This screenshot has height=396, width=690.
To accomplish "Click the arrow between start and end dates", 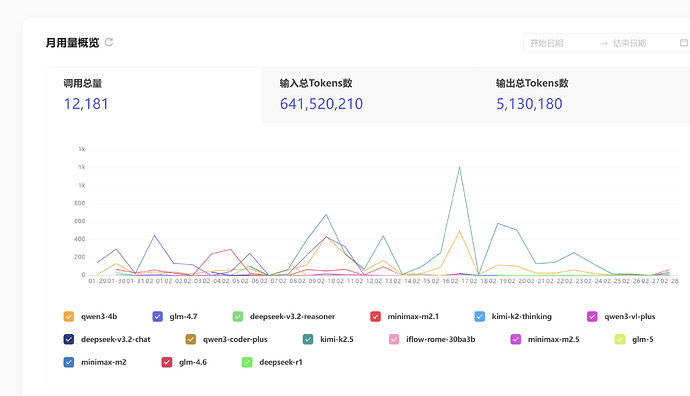I will (604, 43).
